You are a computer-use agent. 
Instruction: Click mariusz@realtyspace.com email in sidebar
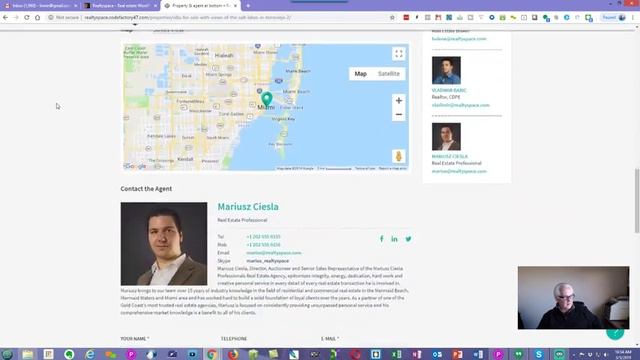459,171
